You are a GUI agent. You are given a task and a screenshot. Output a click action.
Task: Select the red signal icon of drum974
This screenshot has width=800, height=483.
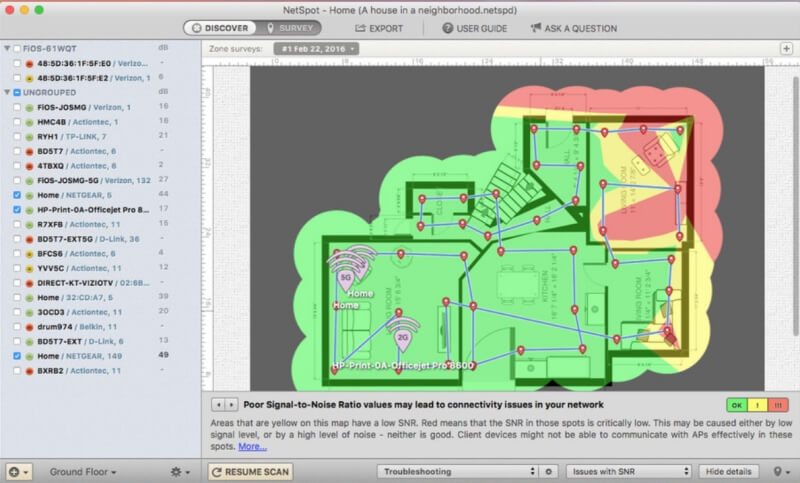coord(30,327)
